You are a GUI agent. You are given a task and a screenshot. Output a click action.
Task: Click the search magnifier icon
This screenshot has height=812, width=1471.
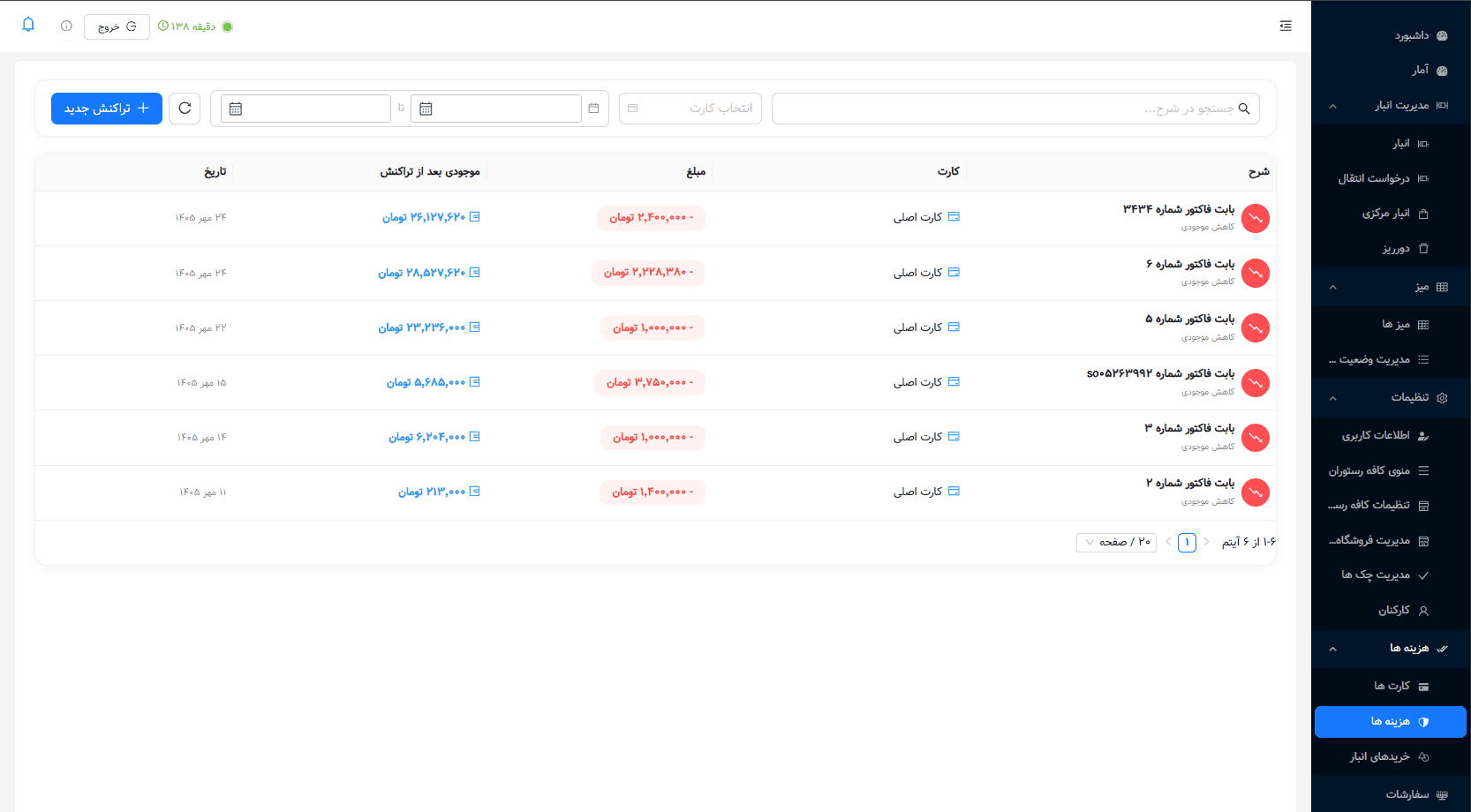click(1244, 109)
